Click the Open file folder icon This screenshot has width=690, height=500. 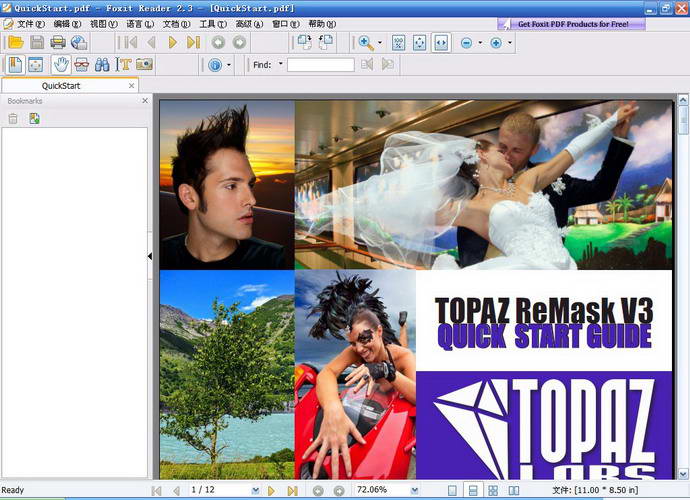coord(16,43)
